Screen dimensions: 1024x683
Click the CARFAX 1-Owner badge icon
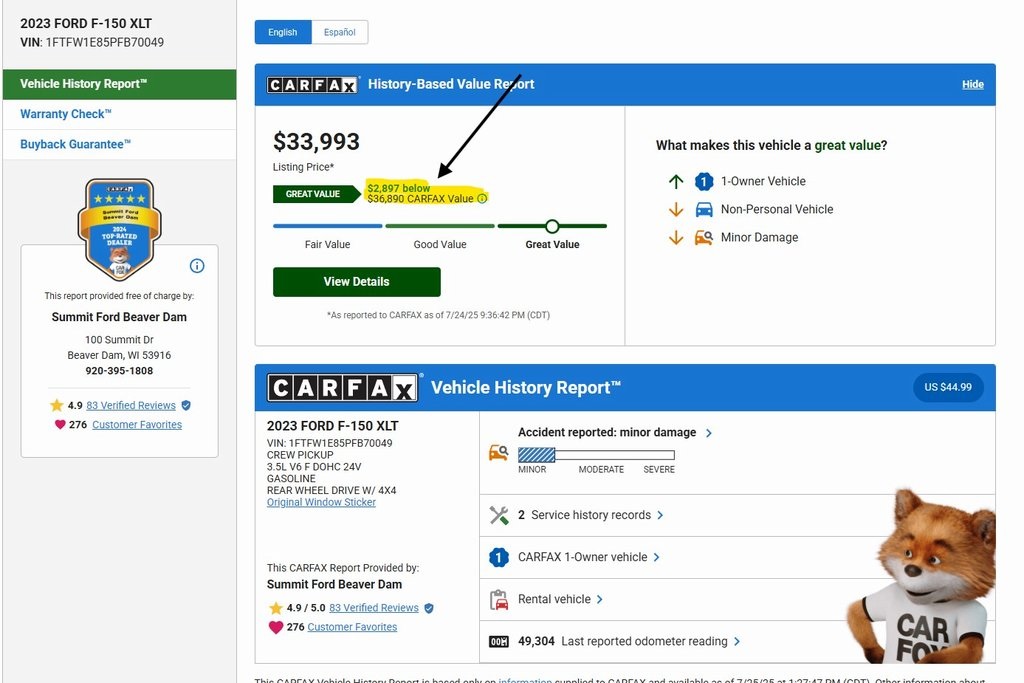pos(499,557)
